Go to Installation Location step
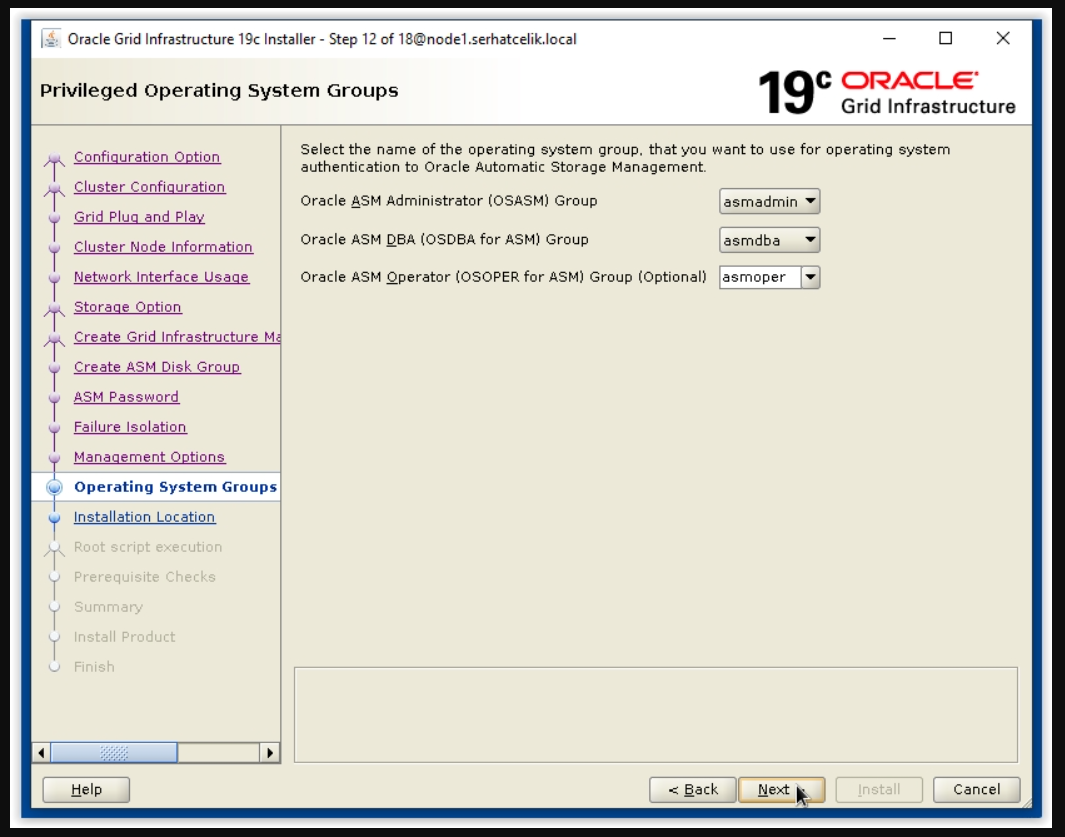This screenshot has height=837, width=1065. [145, 517]
